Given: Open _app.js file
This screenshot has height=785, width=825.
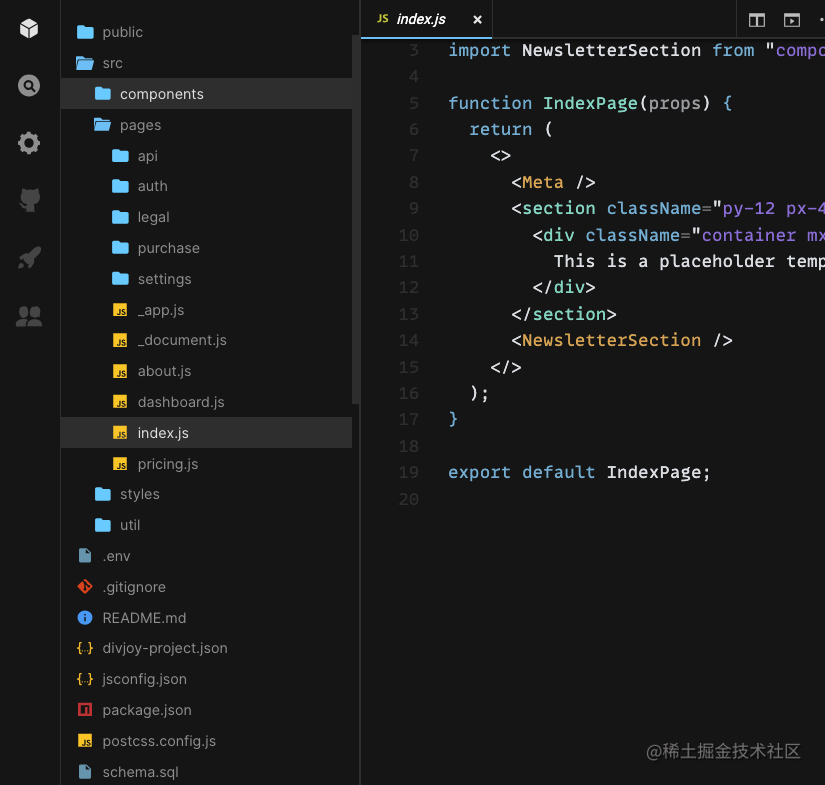Looking at the screenshot, I should (206, 310).
